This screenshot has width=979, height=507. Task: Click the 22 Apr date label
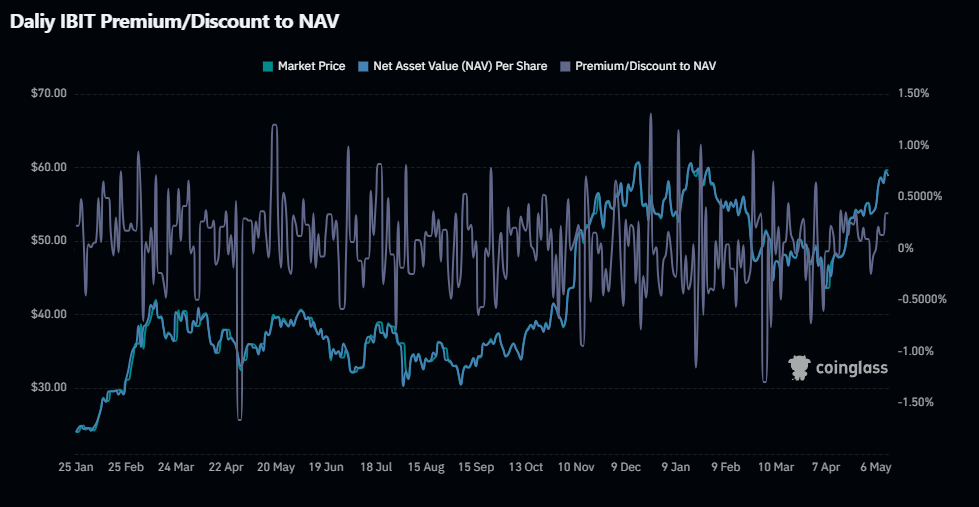(x=225, y=467)
